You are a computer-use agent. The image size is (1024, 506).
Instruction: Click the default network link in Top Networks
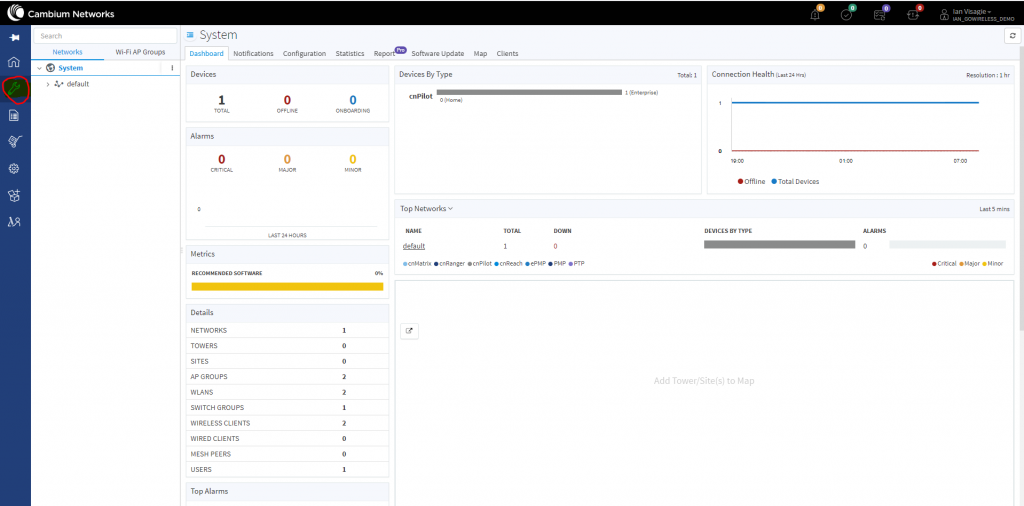click(x=414, y=246)
